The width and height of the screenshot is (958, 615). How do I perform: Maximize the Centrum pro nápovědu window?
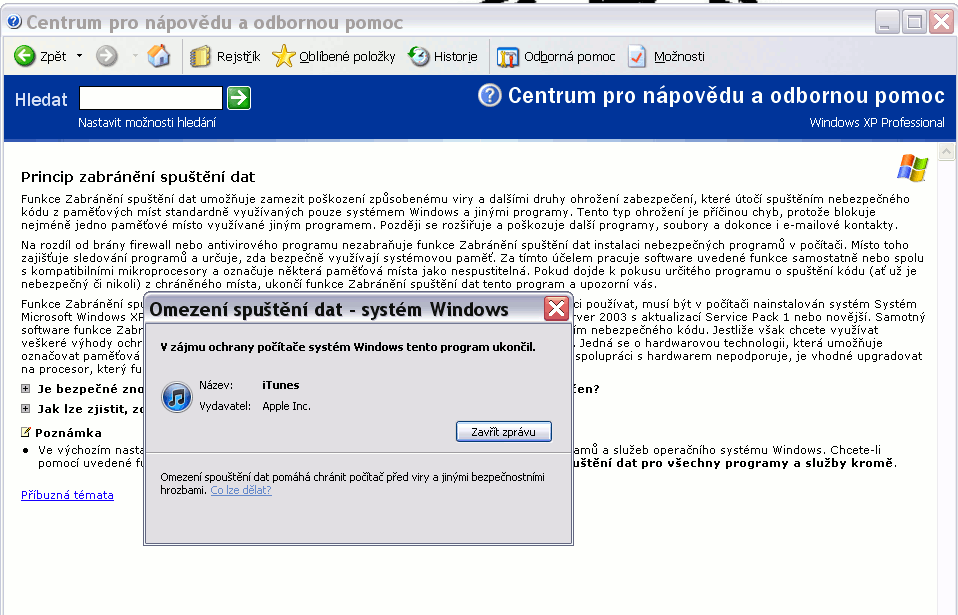(x=914, y=23)
